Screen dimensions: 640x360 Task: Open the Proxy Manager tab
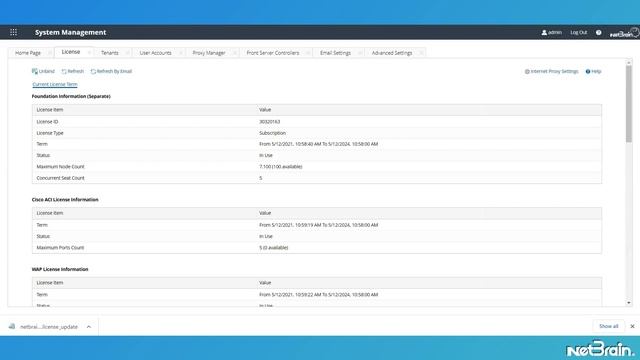(209, 53)
